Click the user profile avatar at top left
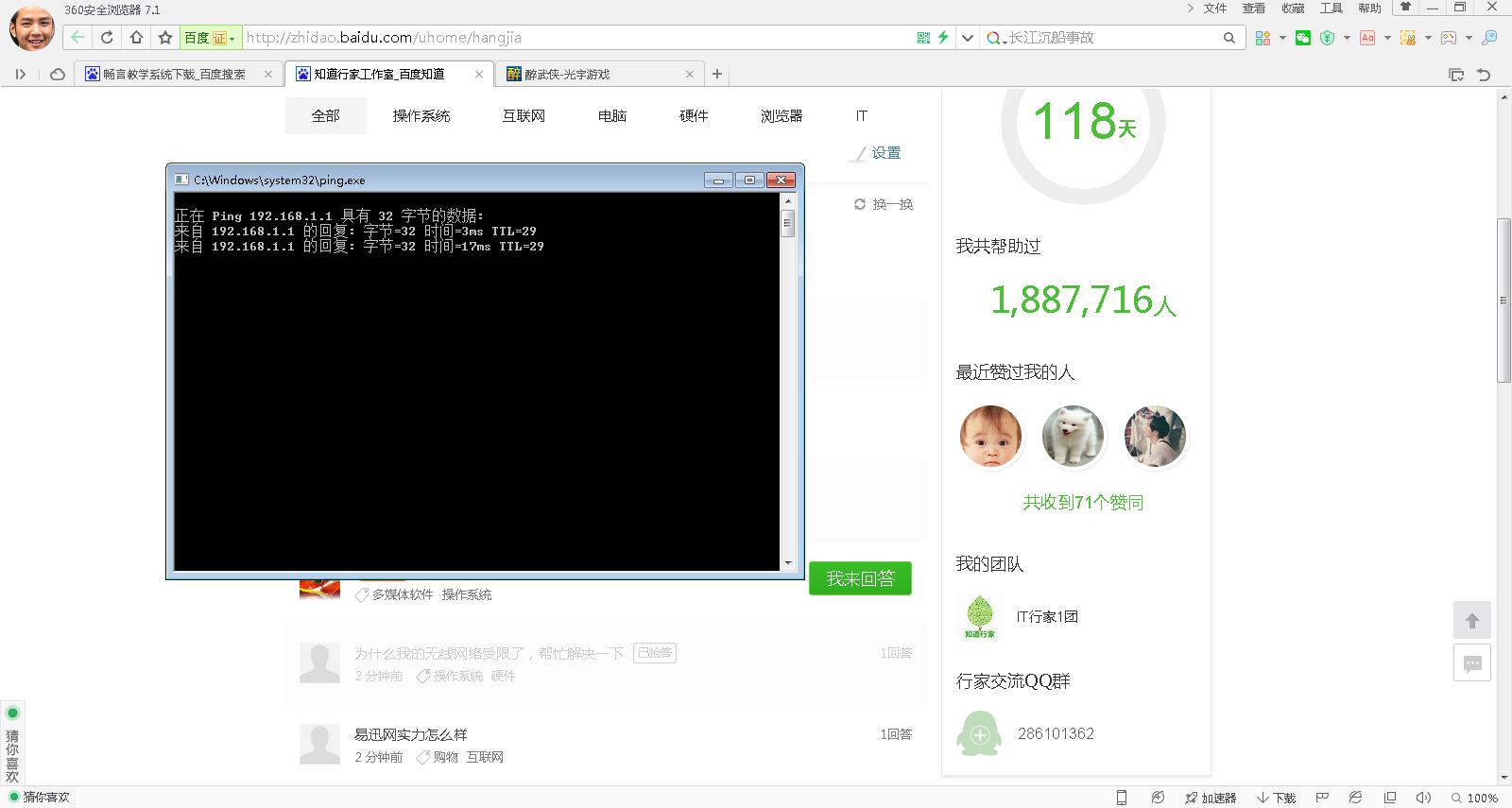 (x=32, y=26)
